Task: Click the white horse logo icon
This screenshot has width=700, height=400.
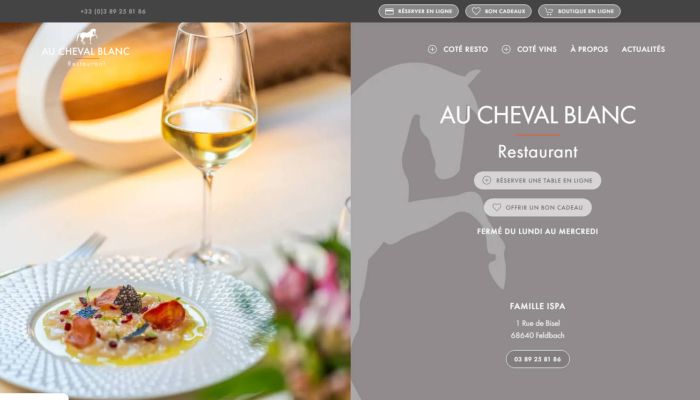Action: click(86, 36)
